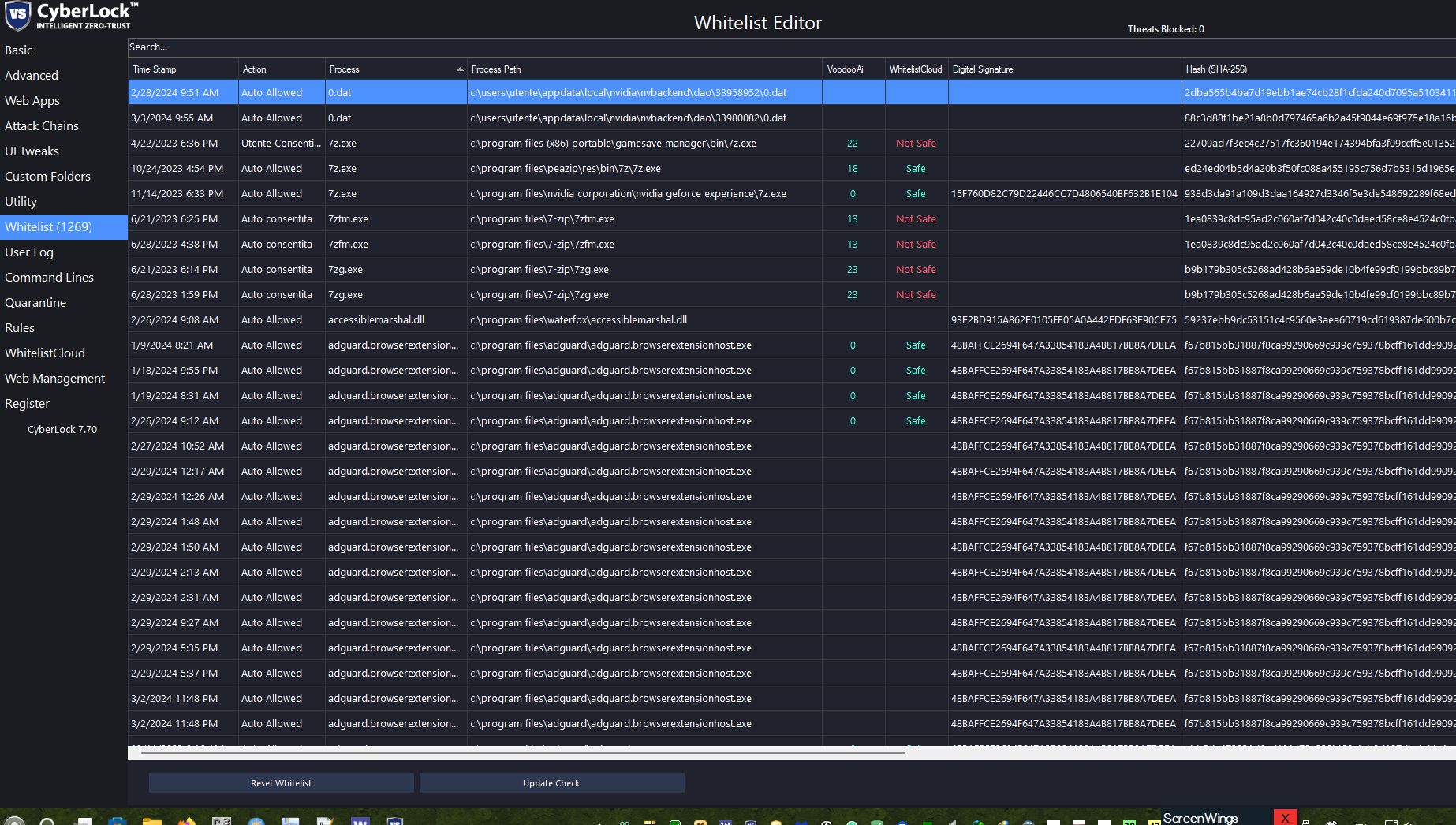The height and width of the screenshot is (825, 1456).
Task: Click the signature in the 2/29/2024 5:35 PM row
Action: tap(1063, 648)
